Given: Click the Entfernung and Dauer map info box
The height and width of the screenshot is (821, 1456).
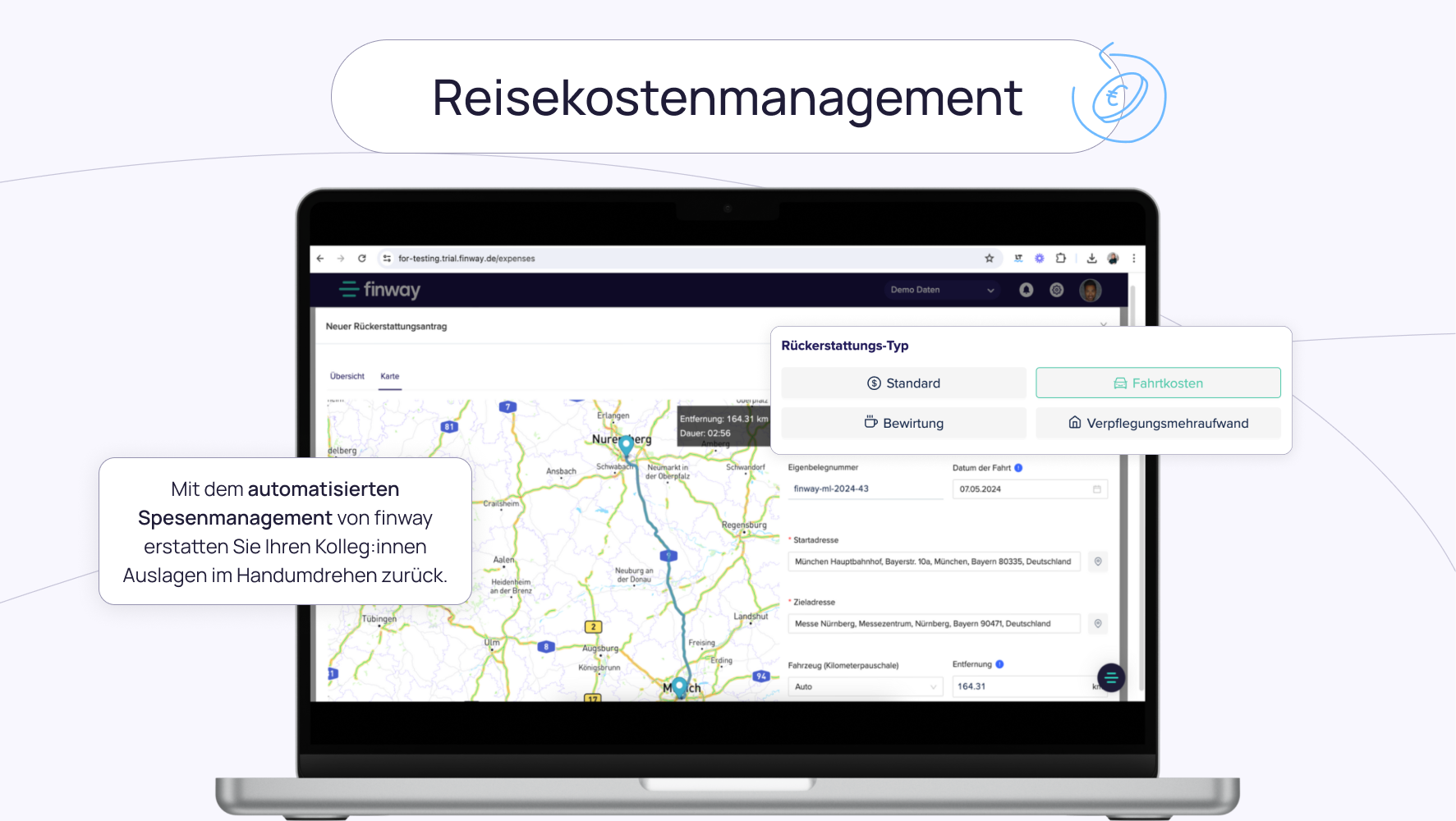Looking at the screenshot, I should tap(723, 426).
